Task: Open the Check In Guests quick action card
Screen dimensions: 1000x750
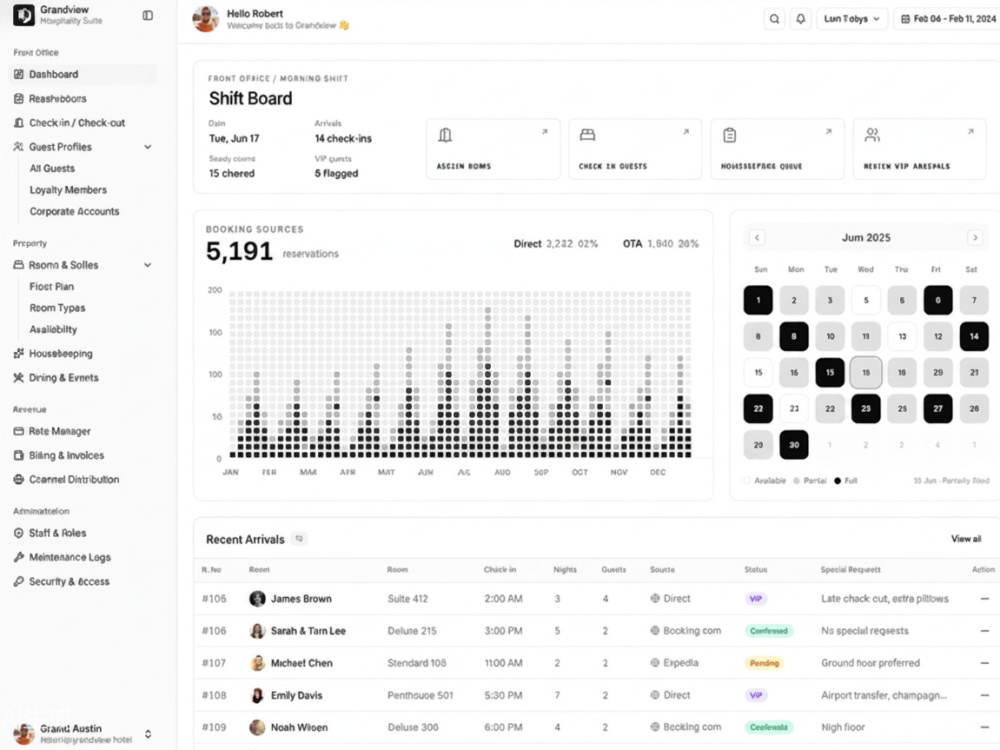Action: (635, 149)
